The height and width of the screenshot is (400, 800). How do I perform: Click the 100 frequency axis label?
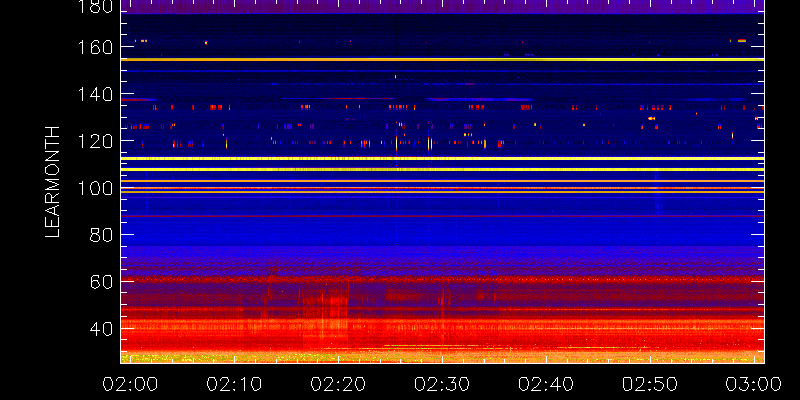coord(95,188)
